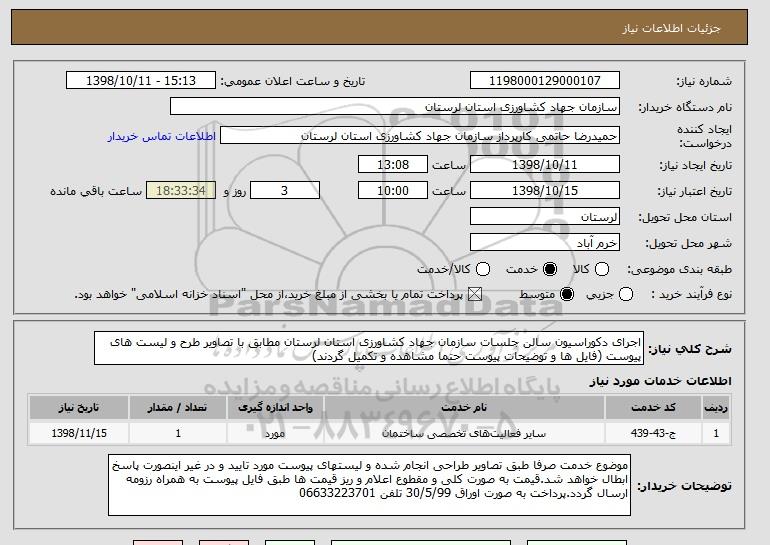The width and height of the screenshot is (770, 545).
Task: Click service name سایر فعالیت‌های تخصصی ساختمان
Action: coord(464,434)
